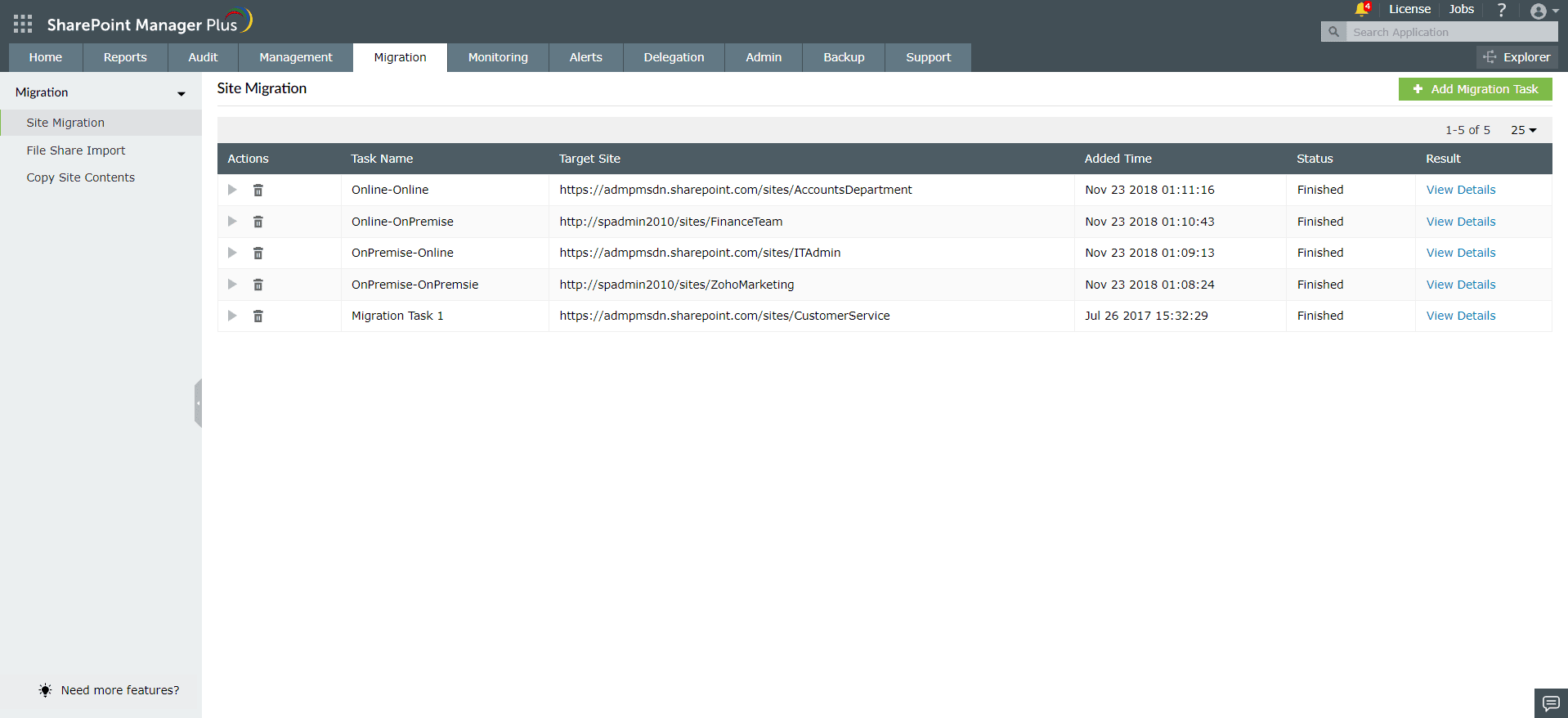The height and width of the screenshot is (718, 1568).
Task: Delete the Online-OnPremise migration task
Action: click(258, 222)
